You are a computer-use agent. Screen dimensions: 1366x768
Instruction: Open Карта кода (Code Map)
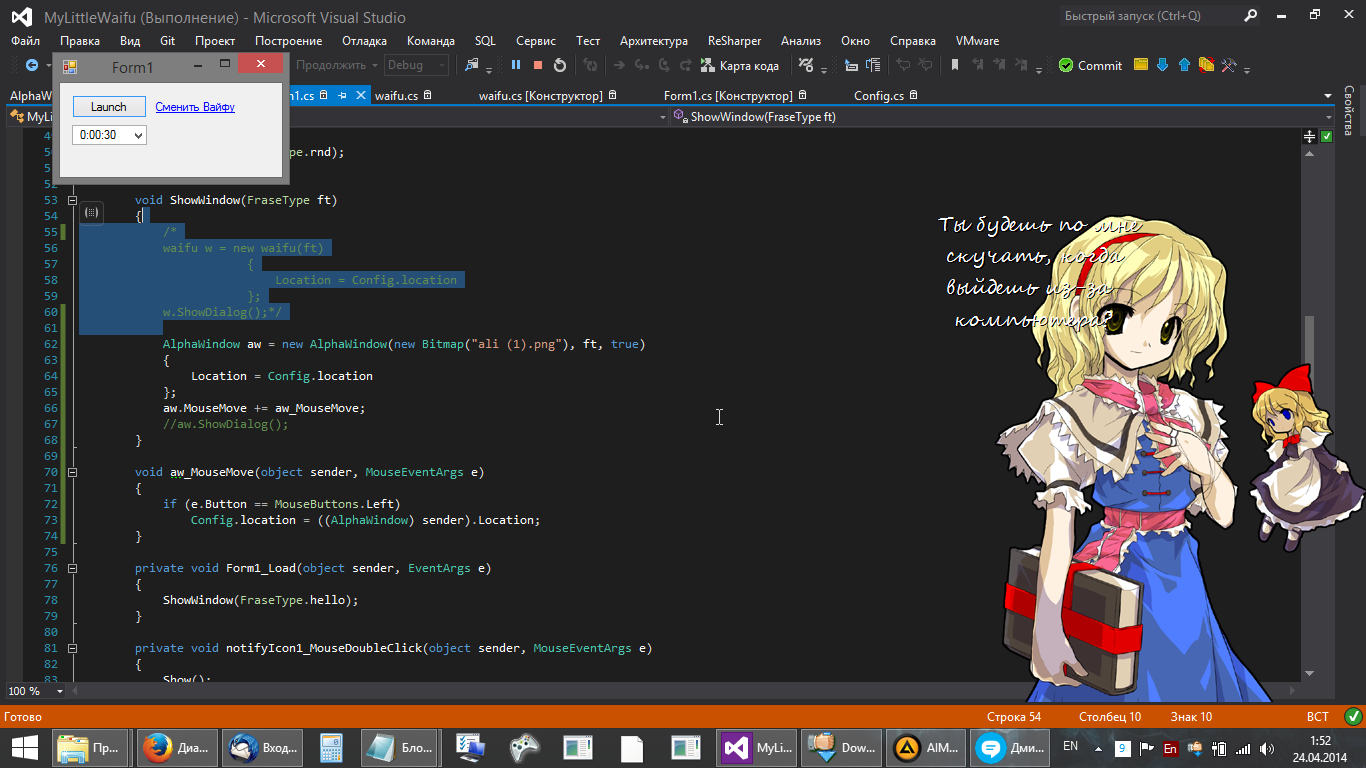coord(739,65)
